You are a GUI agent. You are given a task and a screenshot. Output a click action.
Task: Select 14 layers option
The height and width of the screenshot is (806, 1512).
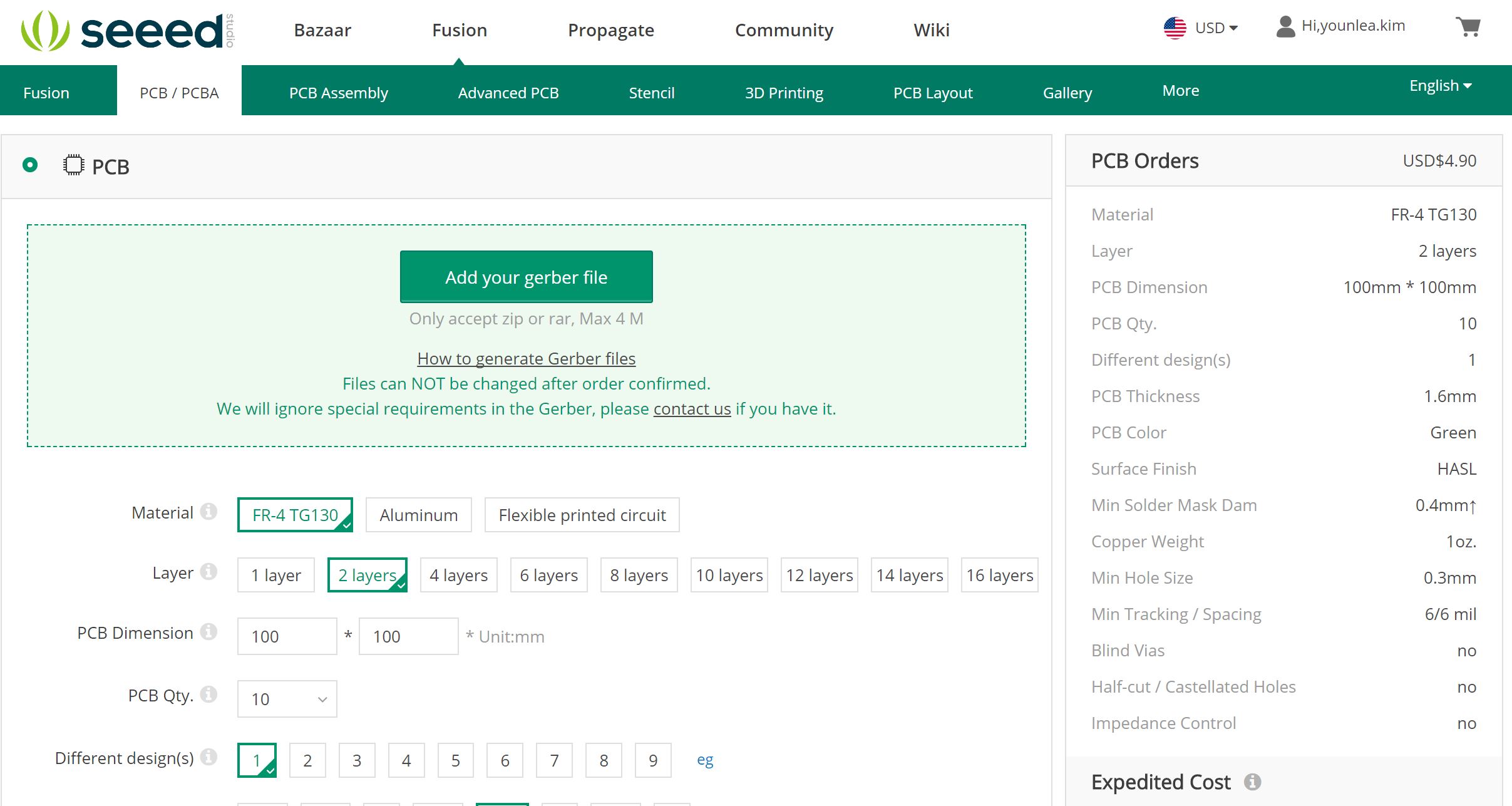(910, 575)
